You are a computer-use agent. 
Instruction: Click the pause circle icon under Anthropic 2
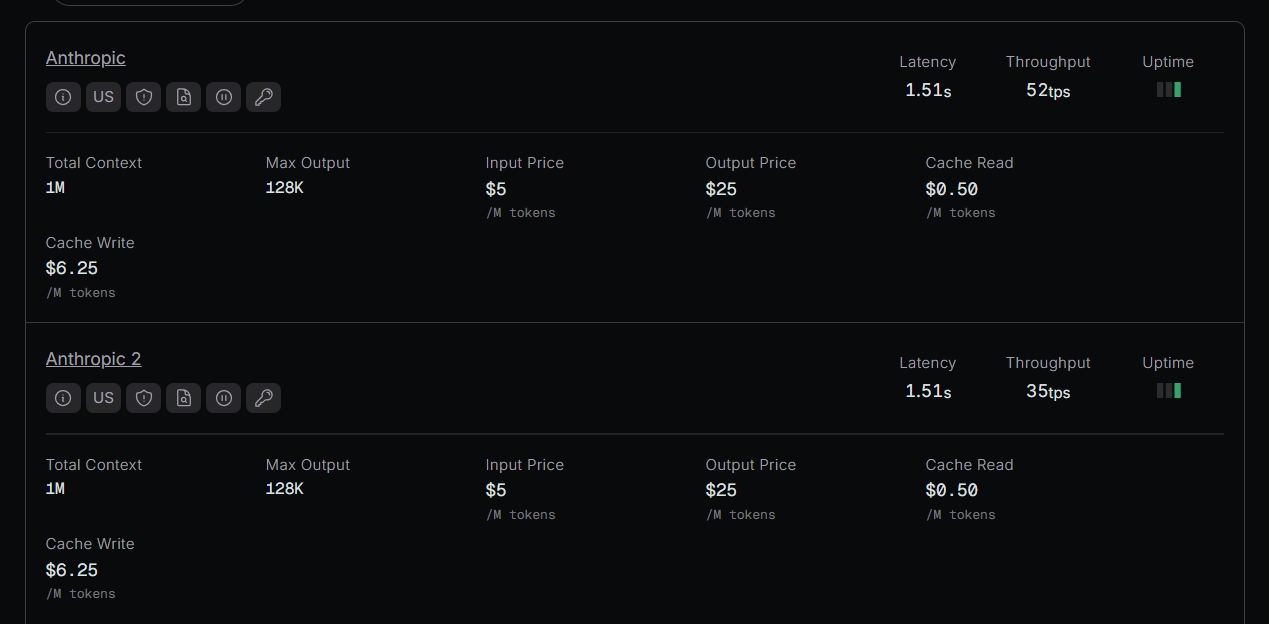223,398
